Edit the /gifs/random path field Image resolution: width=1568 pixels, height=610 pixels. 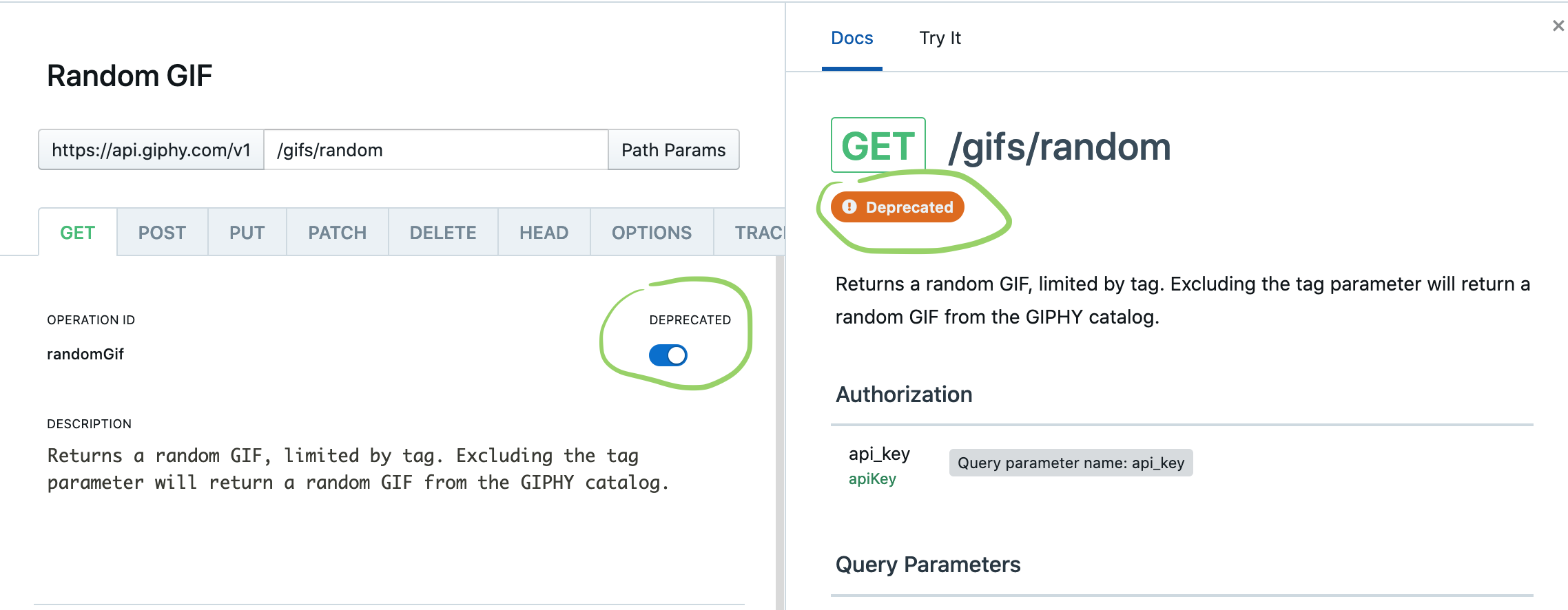436,150
